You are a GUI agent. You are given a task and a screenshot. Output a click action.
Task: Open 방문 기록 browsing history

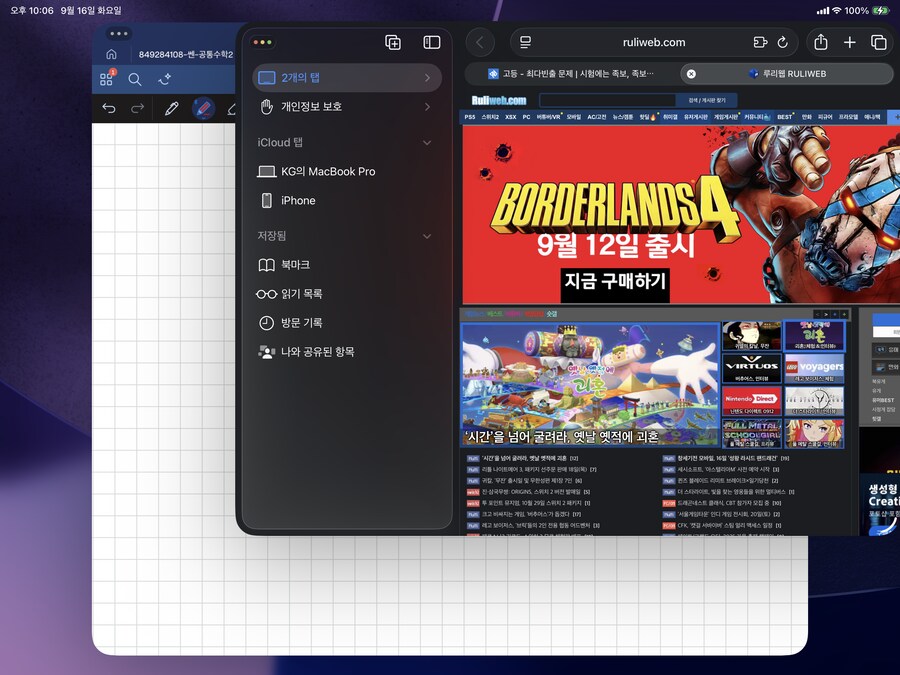[x=346, y=323]
